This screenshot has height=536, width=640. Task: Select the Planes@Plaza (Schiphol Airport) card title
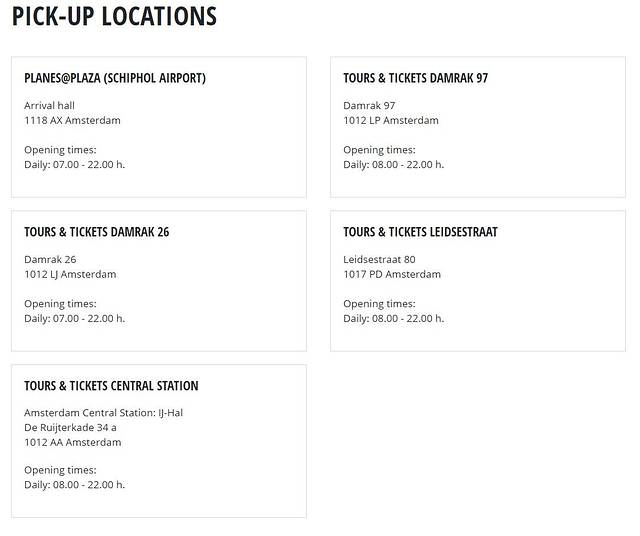[115, 78]
